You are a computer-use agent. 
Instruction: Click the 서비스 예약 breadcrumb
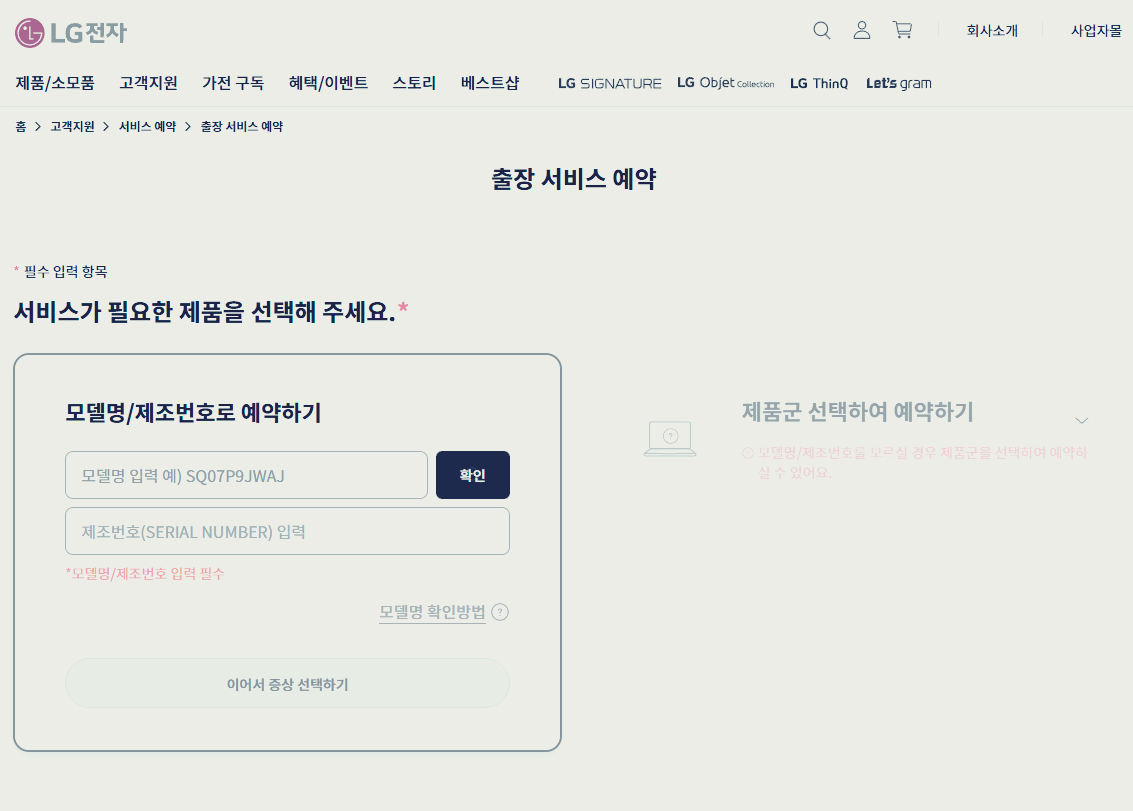point(147,126)
